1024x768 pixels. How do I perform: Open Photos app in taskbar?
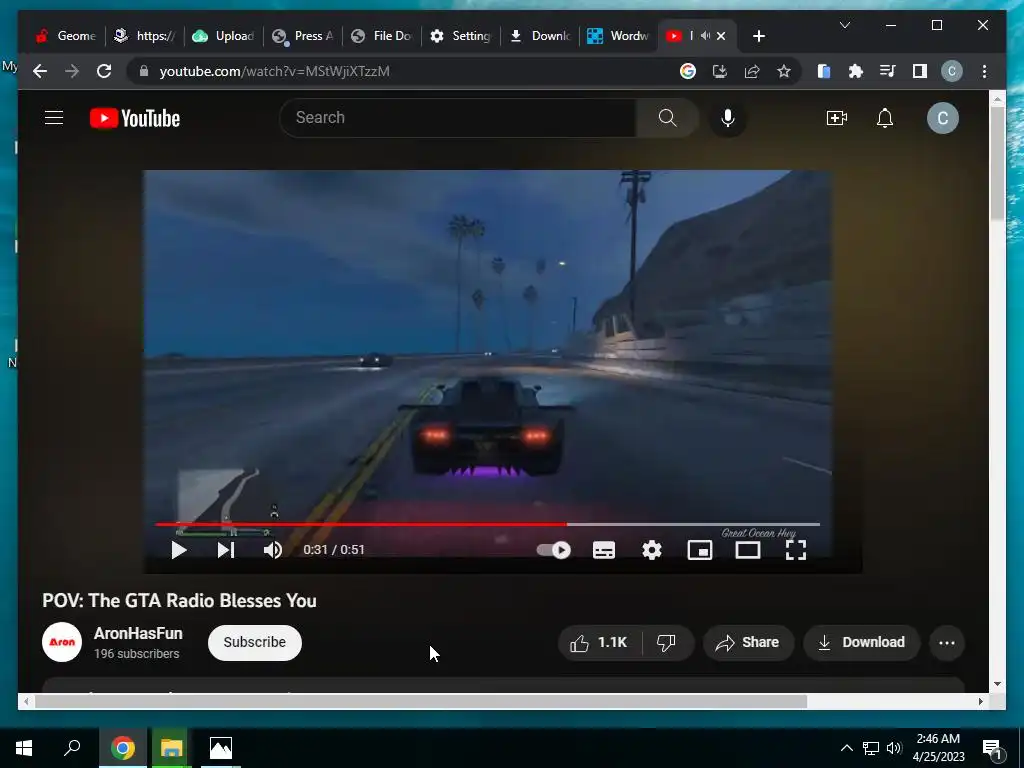[221, 748]
